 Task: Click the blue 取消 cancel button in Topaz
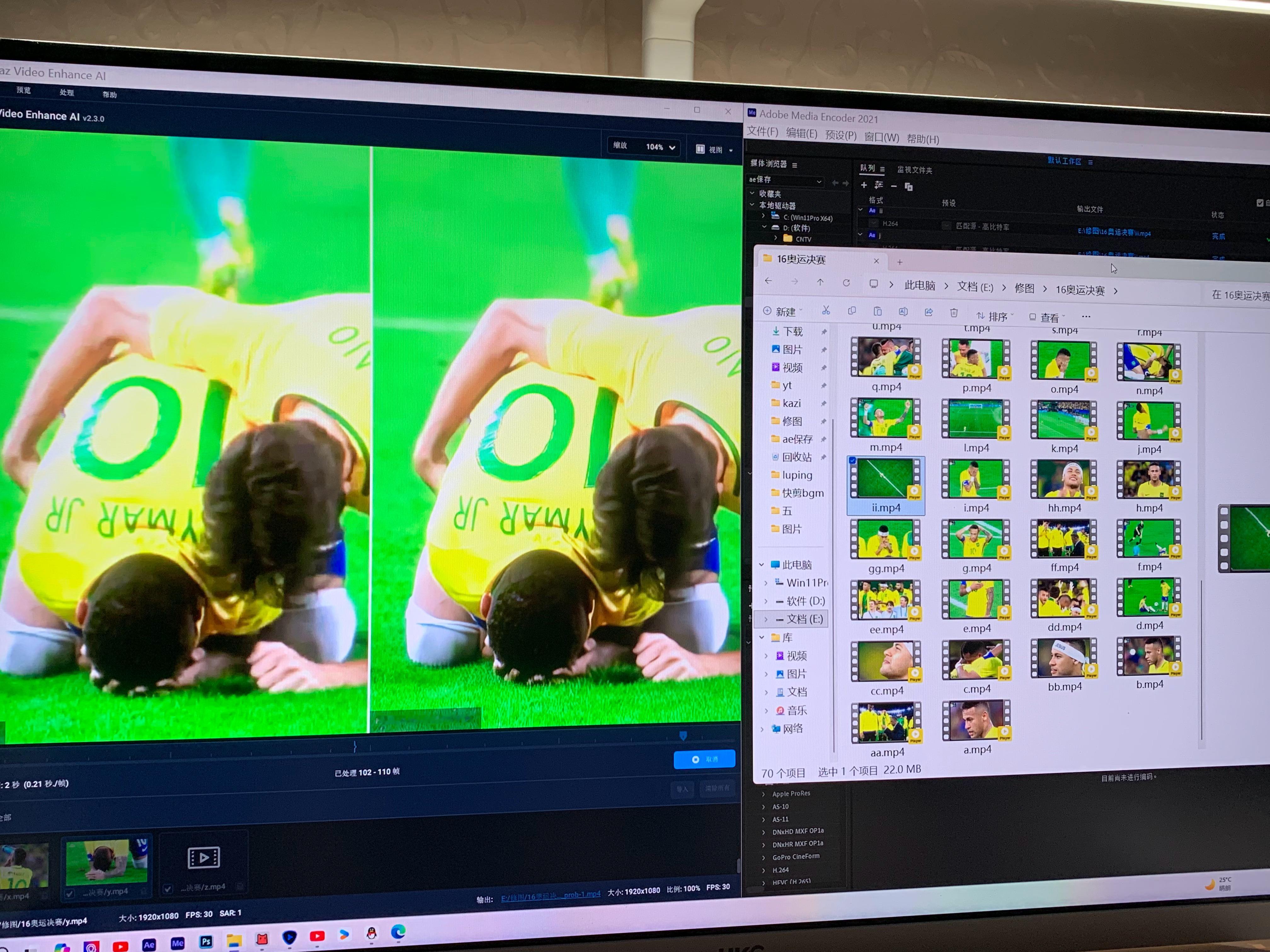705,759
